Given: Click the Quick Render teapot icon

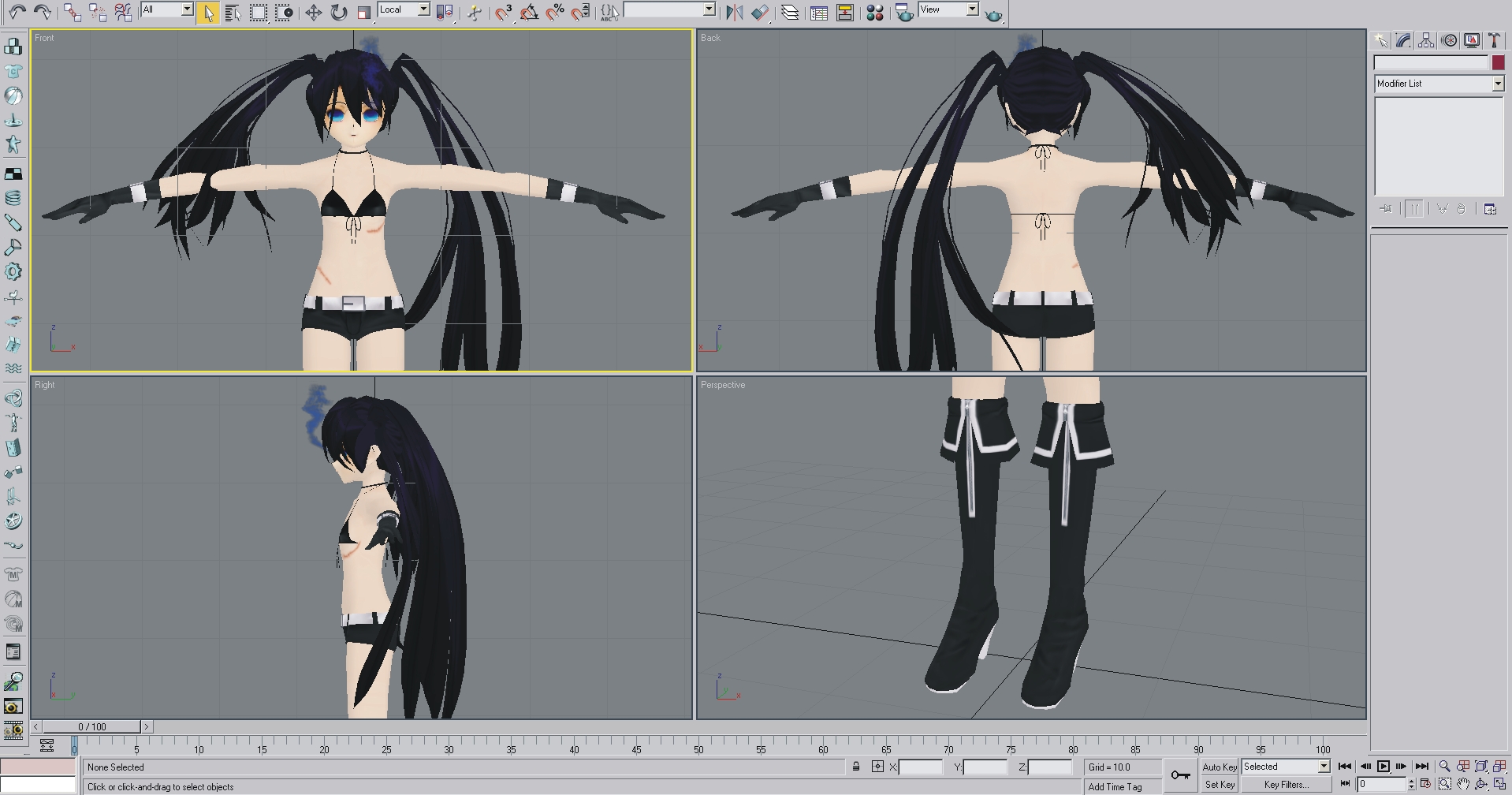Looking at the screenshot, I should click(994, 13).
